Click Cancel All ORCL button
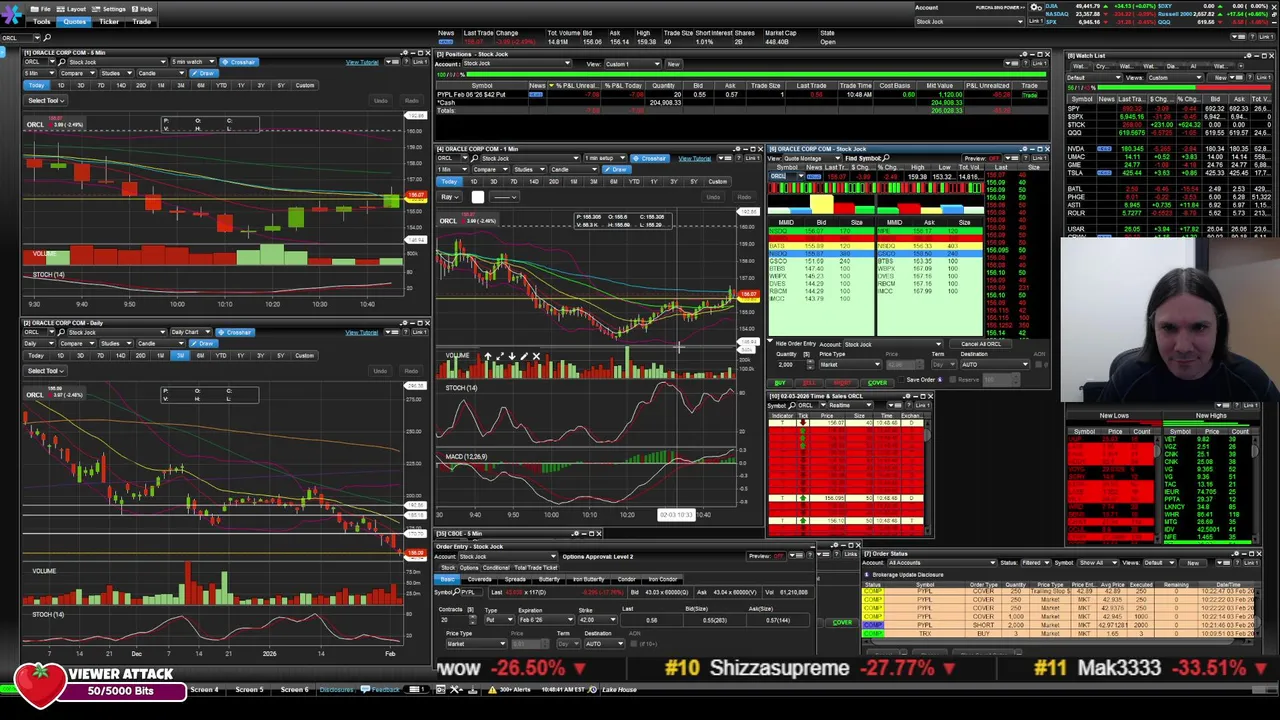Image resolution: width=1280 pixels, height=720 pixels. tap(980, 344)
